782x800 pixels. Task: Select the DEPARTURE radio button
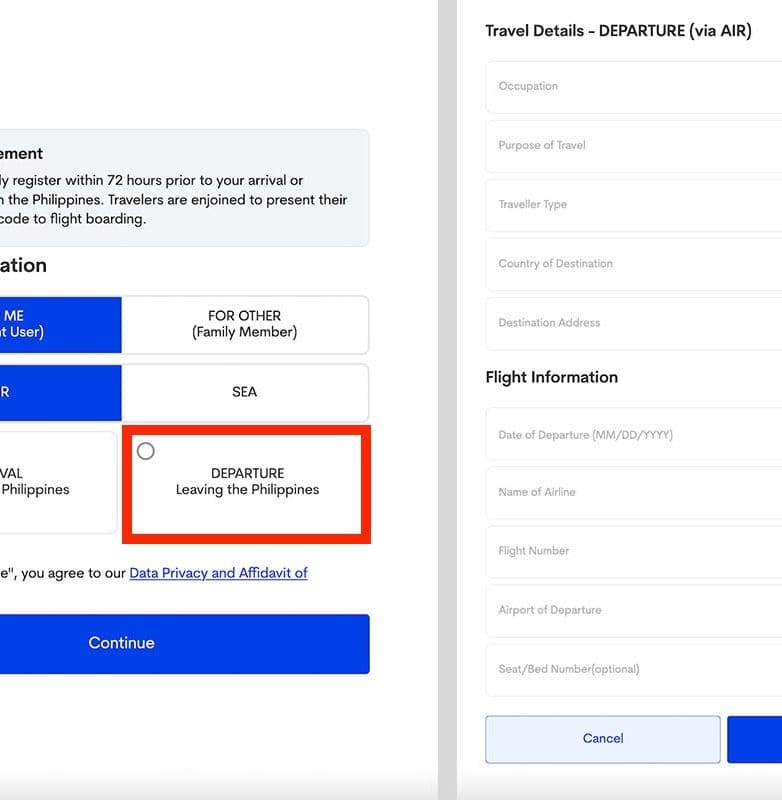(146, 451)
